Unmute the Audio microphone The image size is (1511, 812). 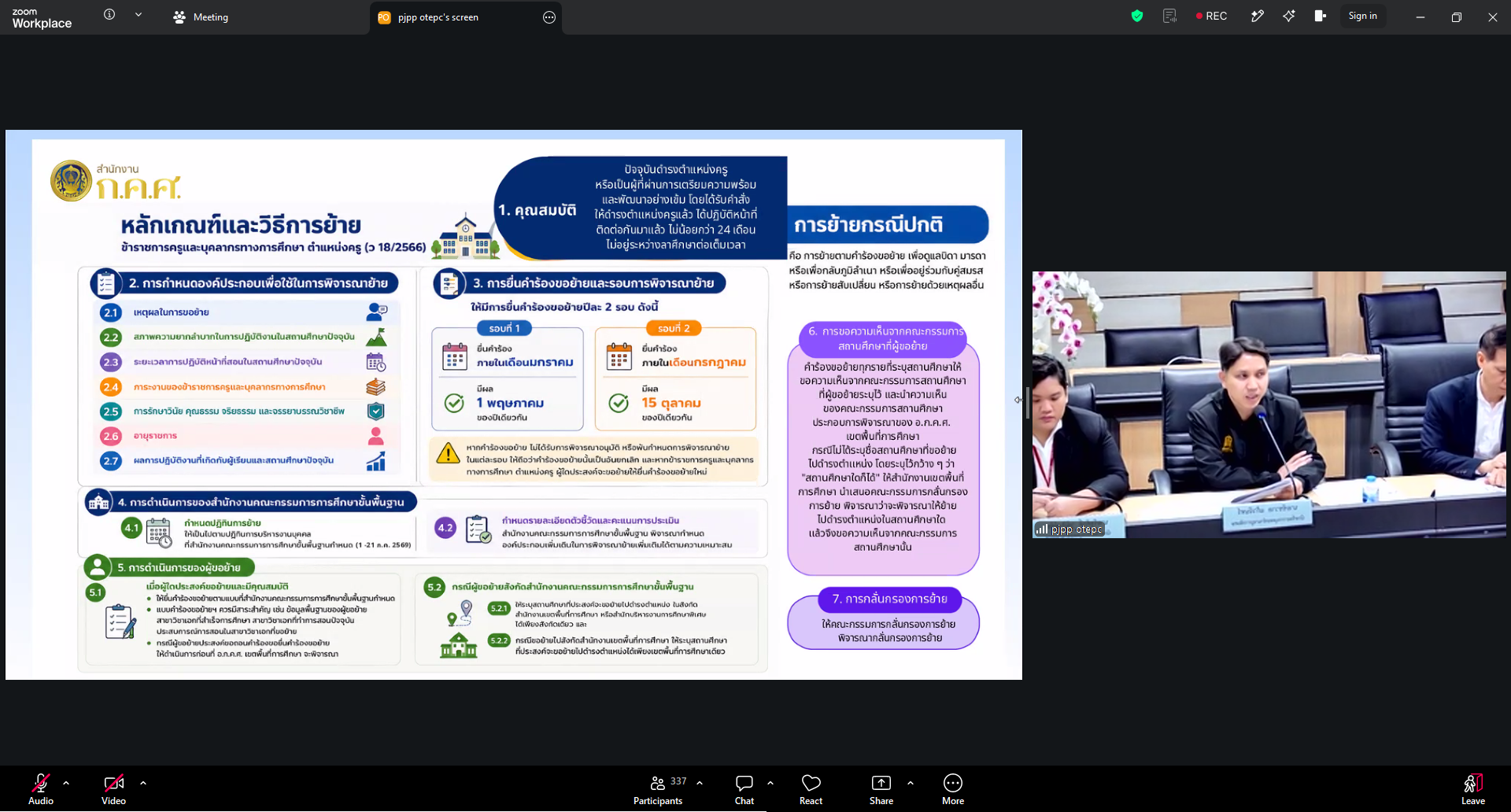pyautogui.click(x=41, y=790)
